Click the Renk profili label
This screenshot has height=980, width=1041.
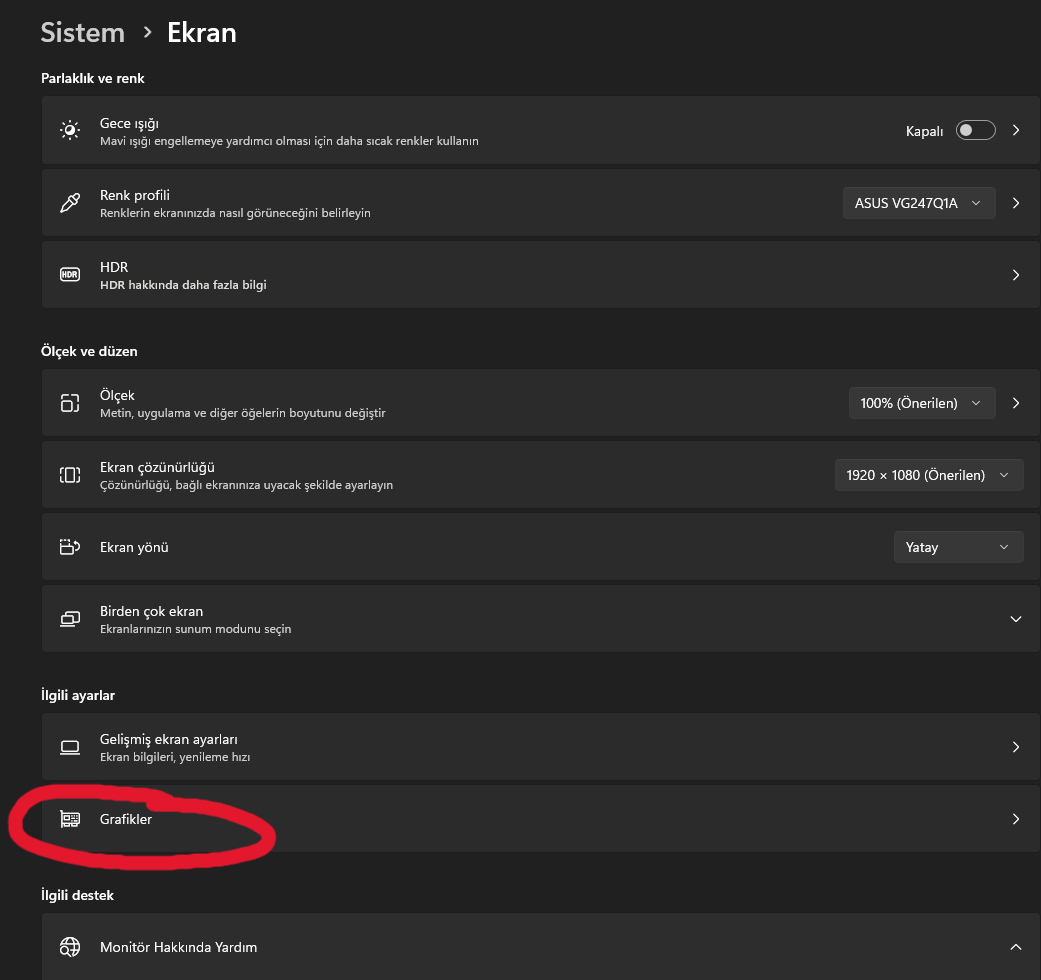(x=135, y=195)
